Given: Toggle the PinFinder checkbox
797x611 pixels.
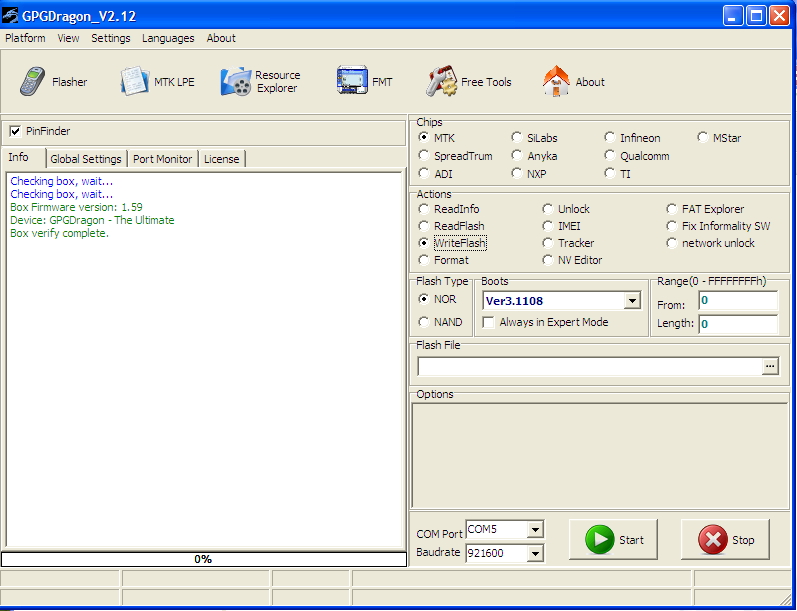Looking at the screenshot, I should click(15, 131).
